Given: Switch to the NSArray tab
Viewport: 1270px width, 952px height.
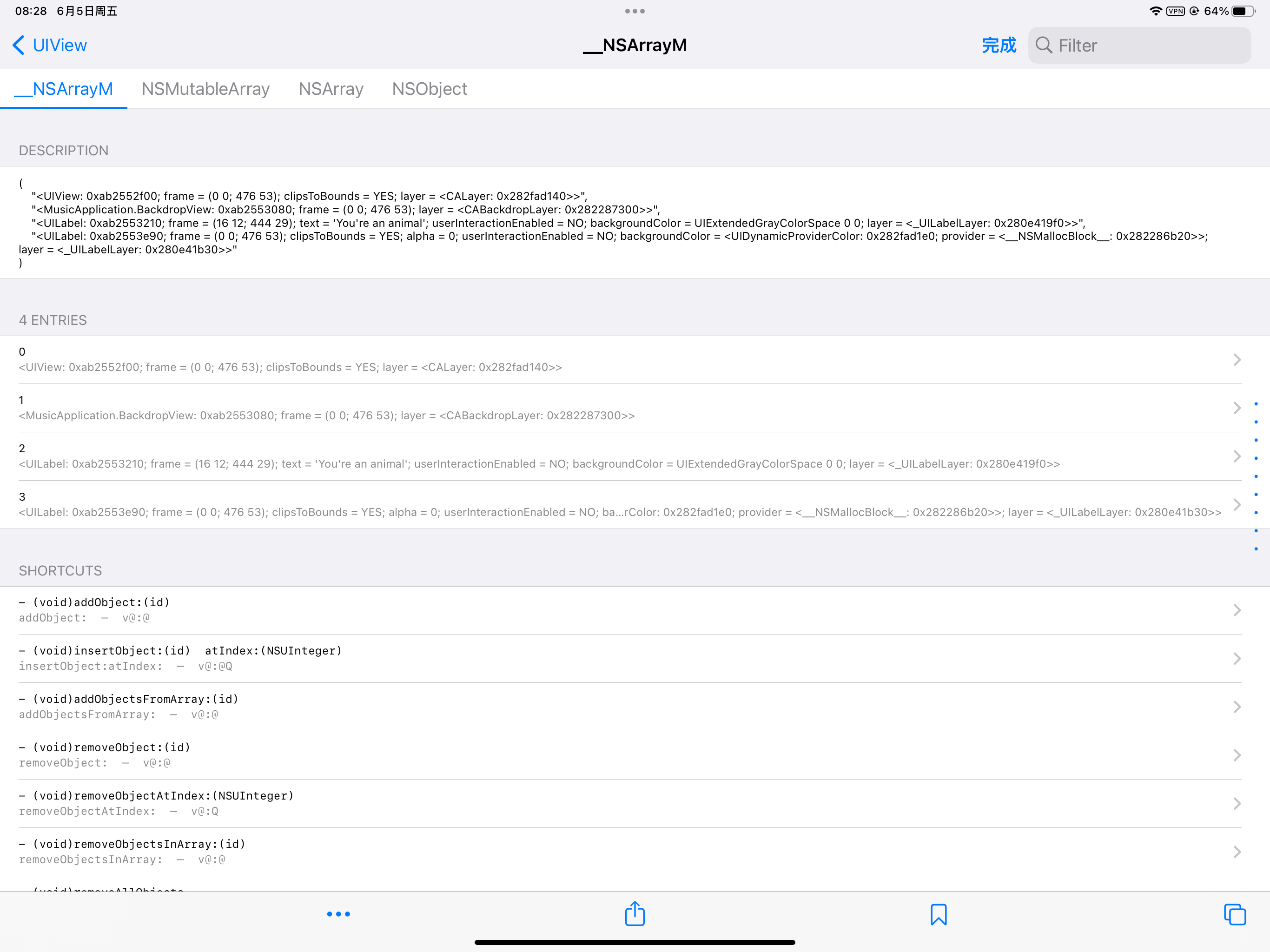Looking at the screenshot, I should tap(331, 89).
